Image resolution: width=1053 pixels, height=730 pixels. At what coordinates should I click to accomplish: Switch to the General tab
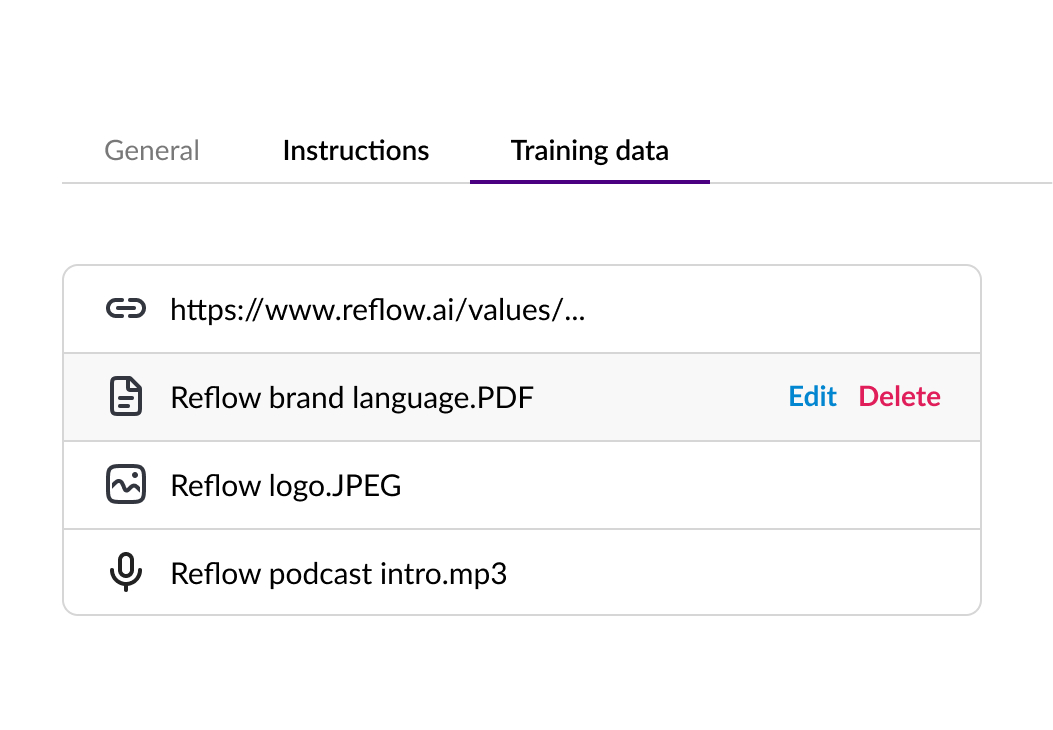[151, 150]
